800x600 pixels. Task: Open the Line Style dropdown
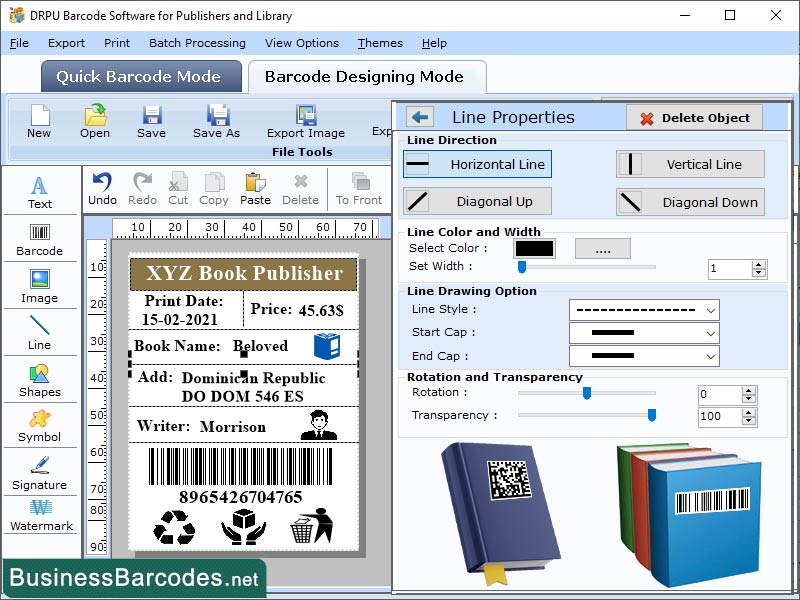pyautogui.click(x=644, y=308)
